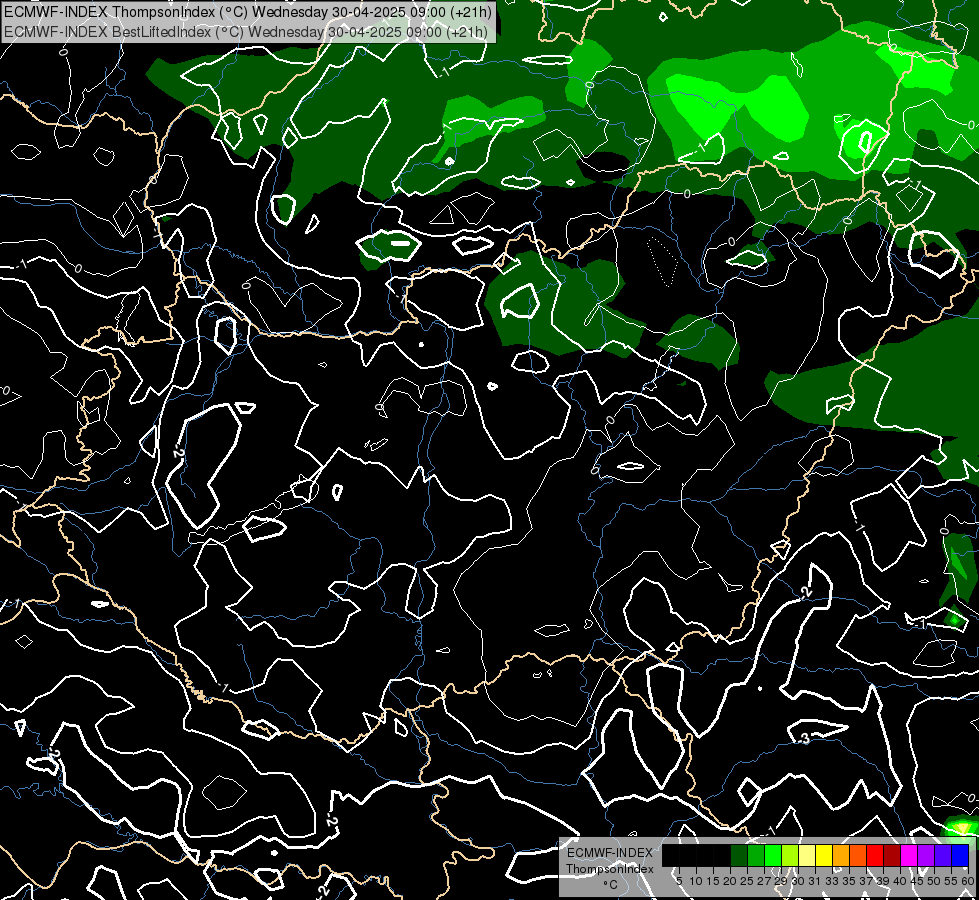Select the purple 45–50 legend swatch
Image resolution: width=979 pixels, height=900 pixels.
point(926,855)
